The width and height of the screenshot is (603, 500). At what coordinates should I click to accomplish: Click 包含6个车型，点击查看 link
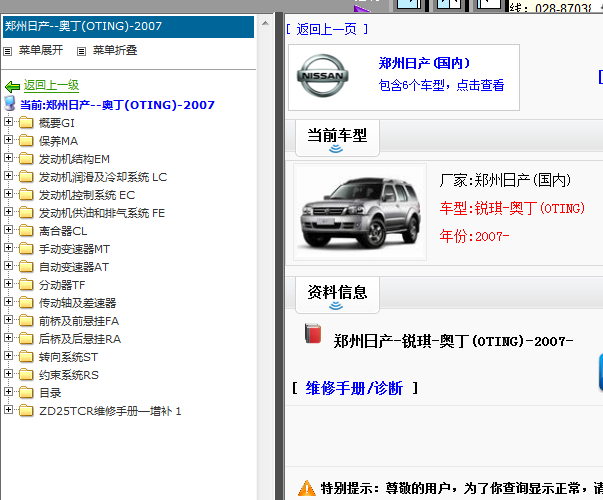441,85
